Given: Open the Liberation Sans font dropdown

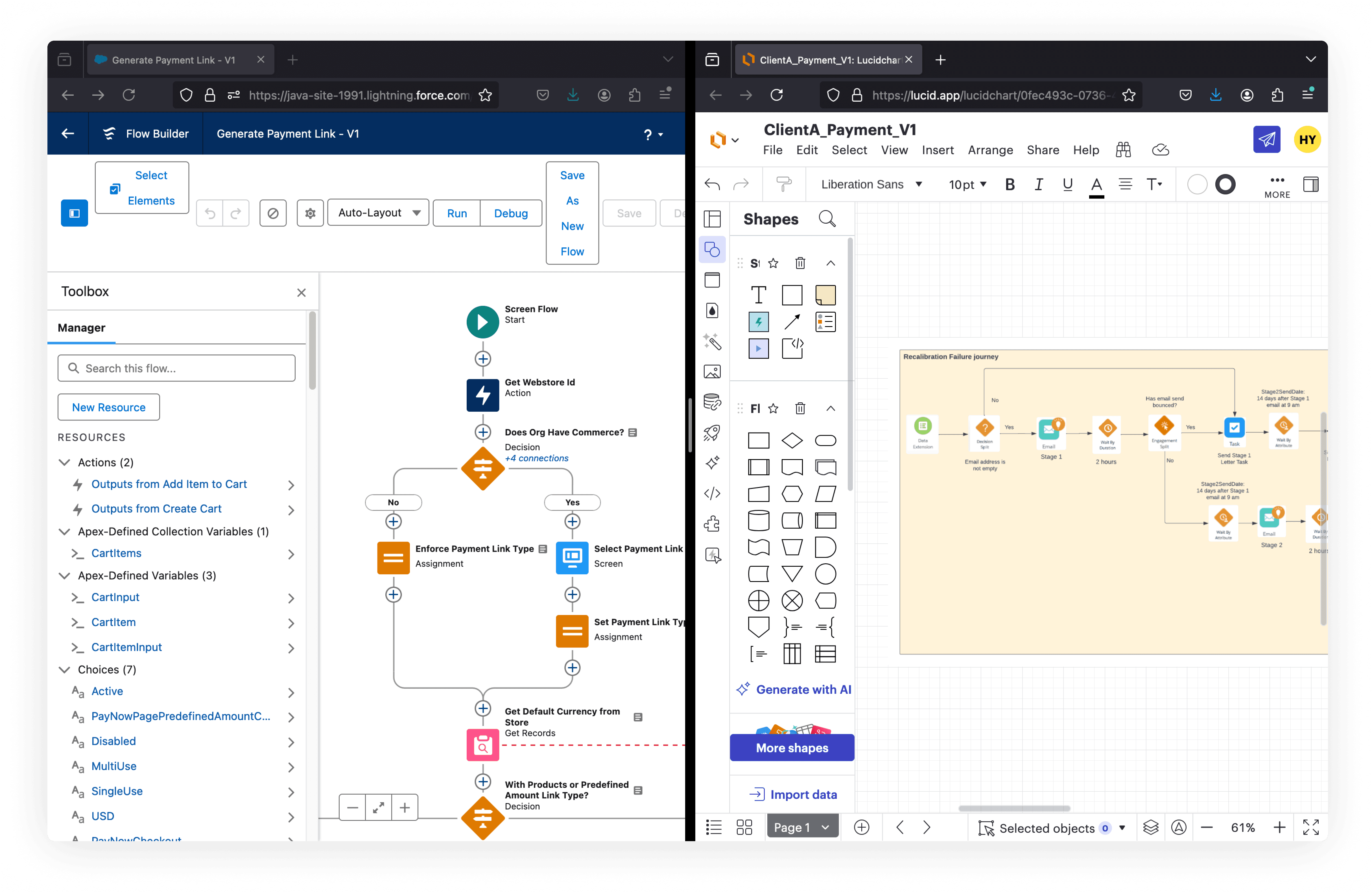Looking at the screenshot, I should point(871,184).
